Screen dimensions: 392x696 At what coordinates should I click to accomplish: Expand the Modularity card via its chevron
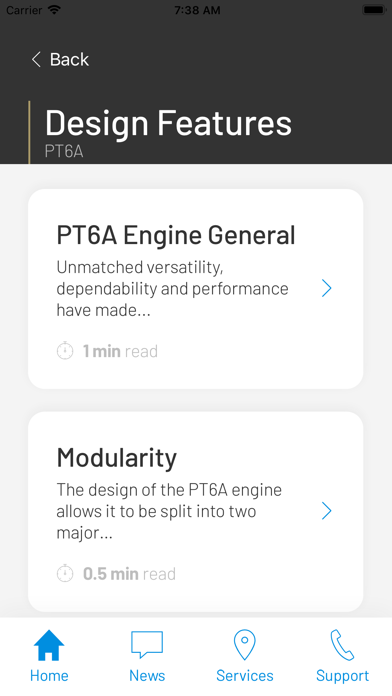click(x=327, y=511)
